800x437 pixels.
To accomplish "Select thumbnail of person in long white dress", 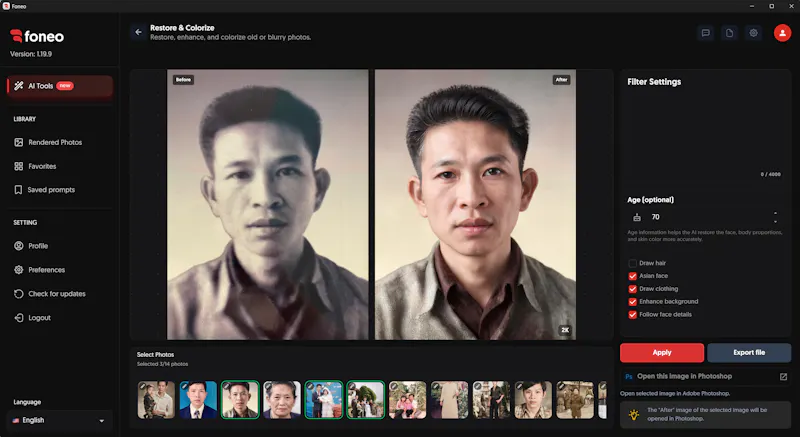I will tap(449, 400).
